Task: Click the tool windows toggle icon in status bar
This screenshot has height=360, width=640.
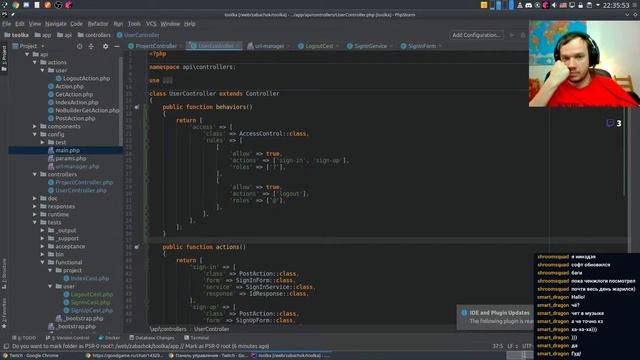Action: [6, 347]
